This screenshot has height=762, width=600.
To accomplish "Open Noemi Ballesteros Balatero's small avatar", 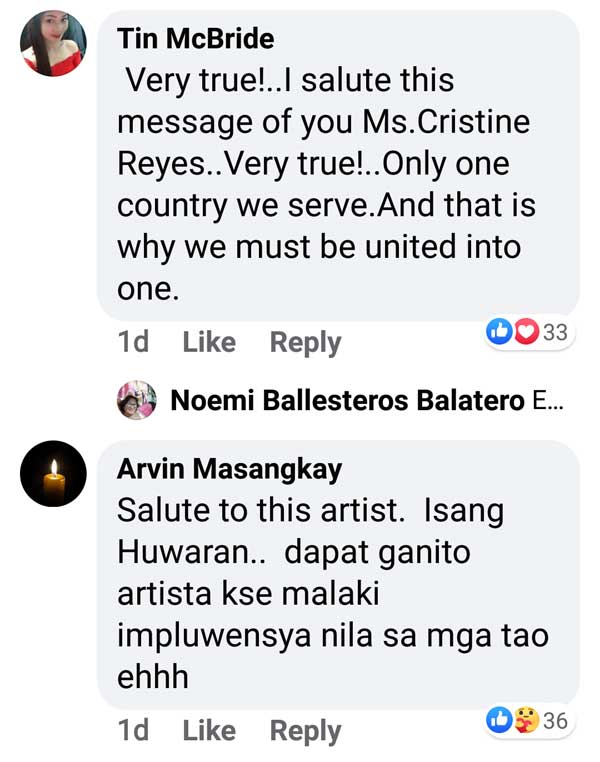I will (137, 400).
